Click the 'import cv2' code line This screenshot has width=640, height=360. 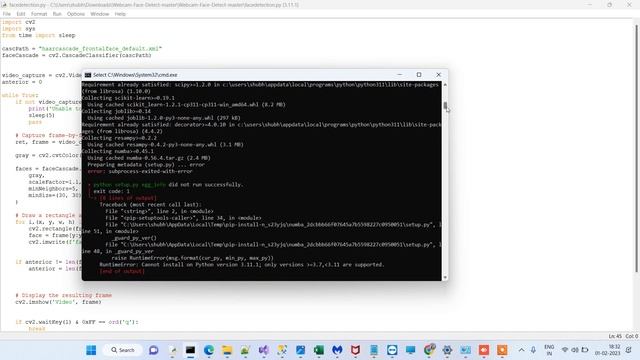click(18, 22)
